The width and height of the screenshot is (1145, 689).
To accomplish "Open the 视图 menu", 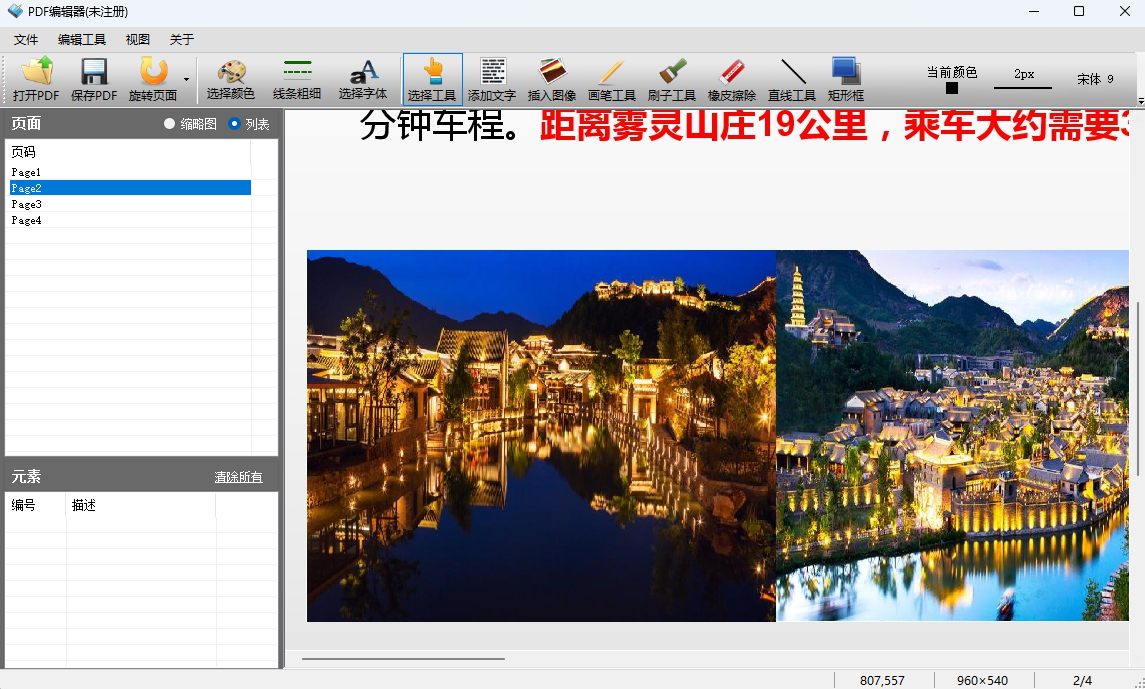I will pos(139,39).
